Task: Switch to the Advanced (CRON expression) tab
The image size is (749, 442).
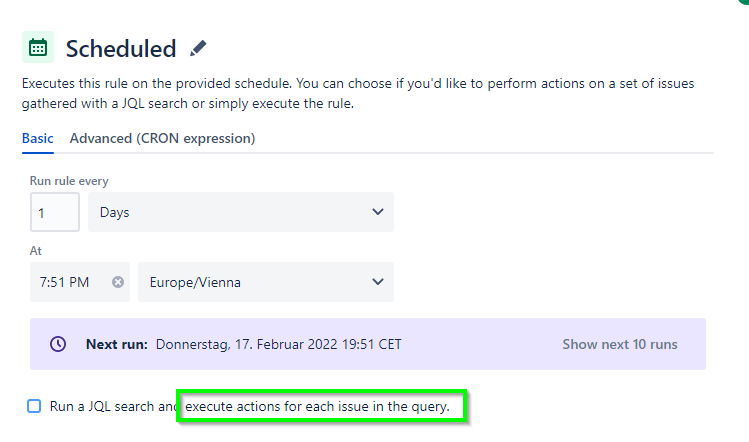Action: click(162, 139)
